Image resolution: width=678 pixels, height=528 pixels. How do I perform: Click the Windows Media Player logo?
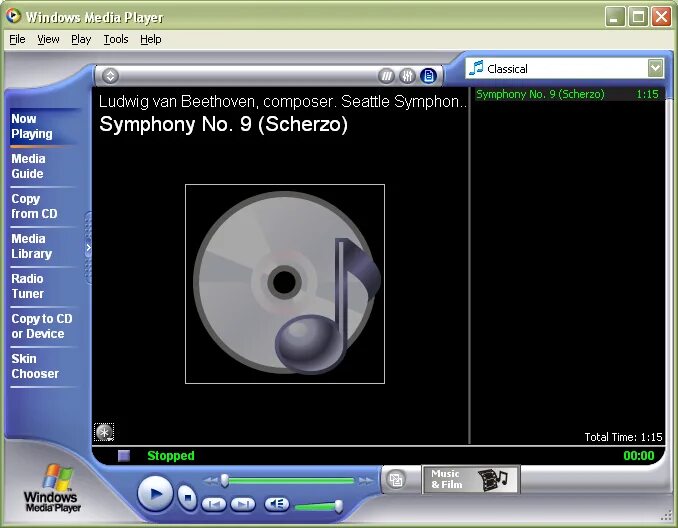click(x=52, y=488)
